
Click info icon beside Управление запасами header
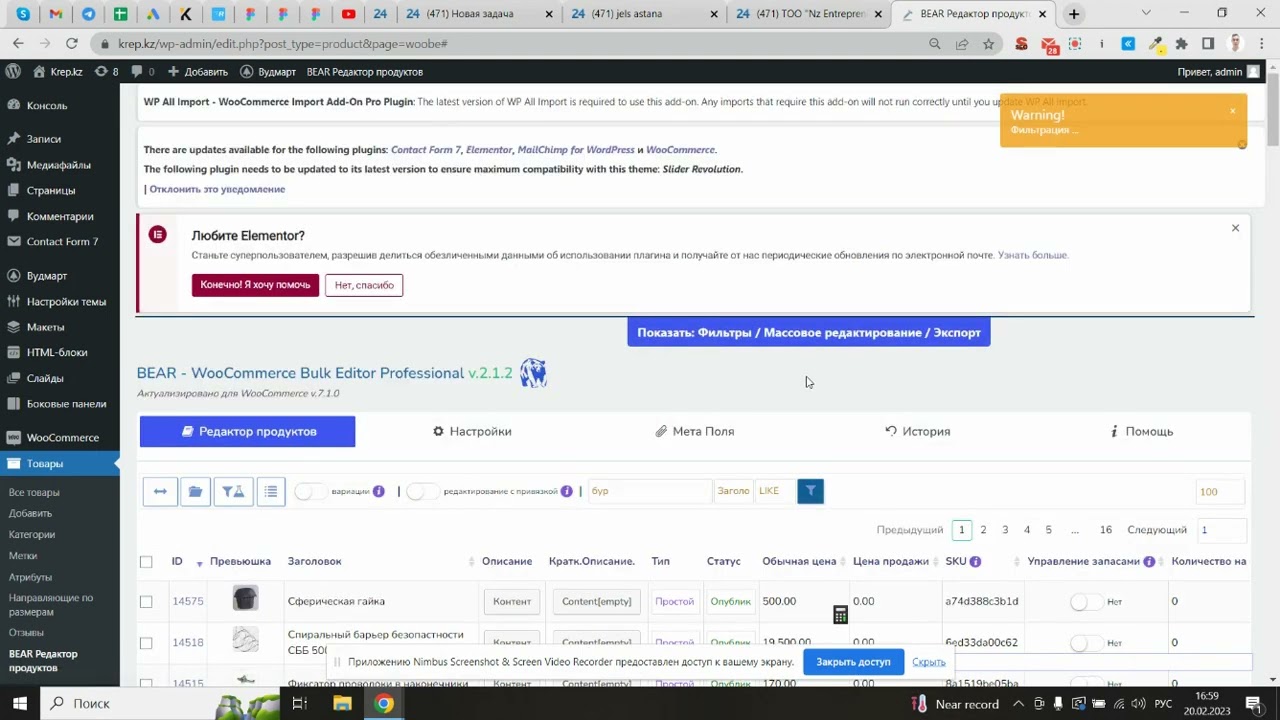point(1149,561)
